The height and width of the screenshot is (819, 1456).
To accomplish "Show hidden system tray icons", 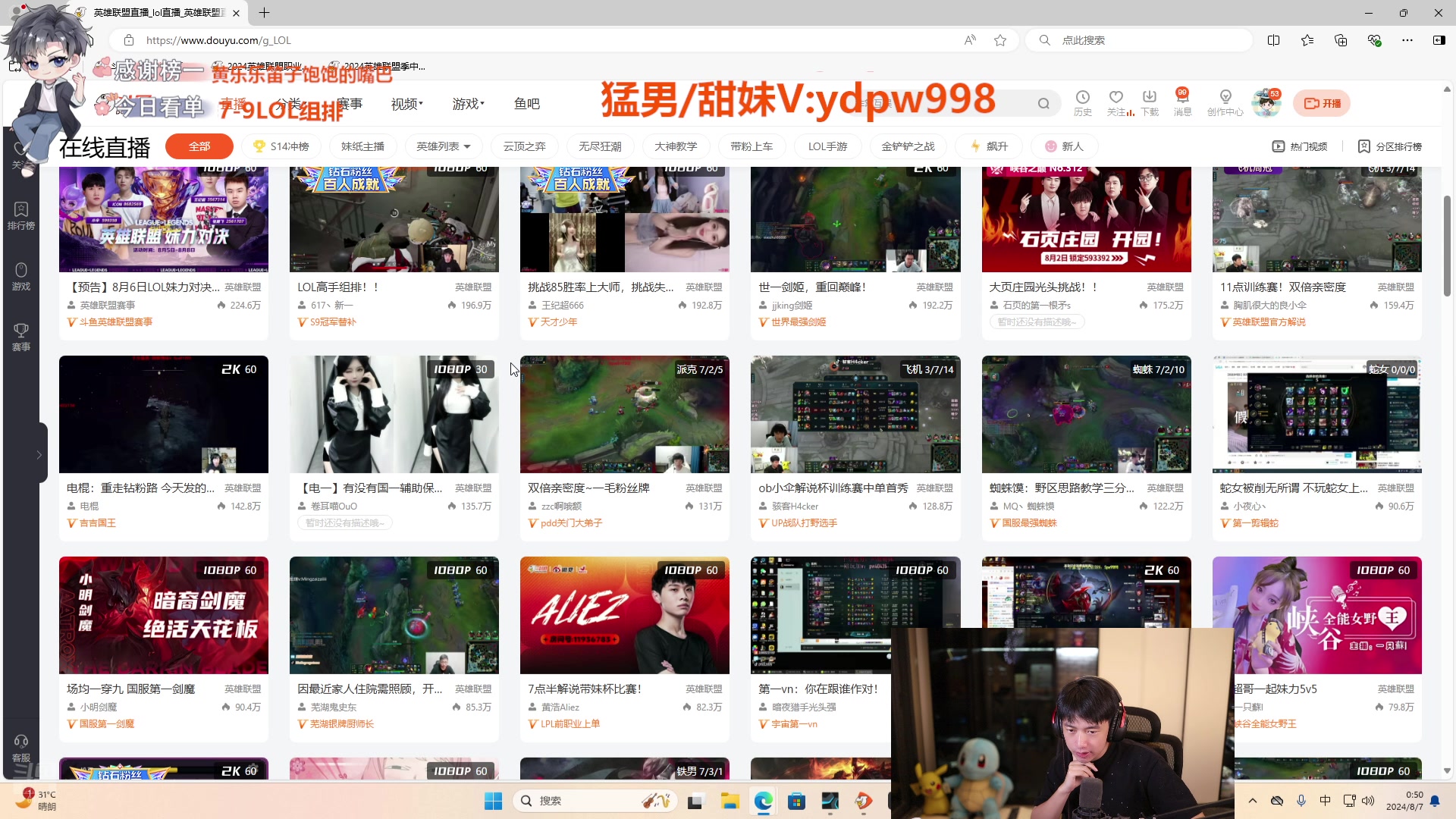I will [1252, 801].
